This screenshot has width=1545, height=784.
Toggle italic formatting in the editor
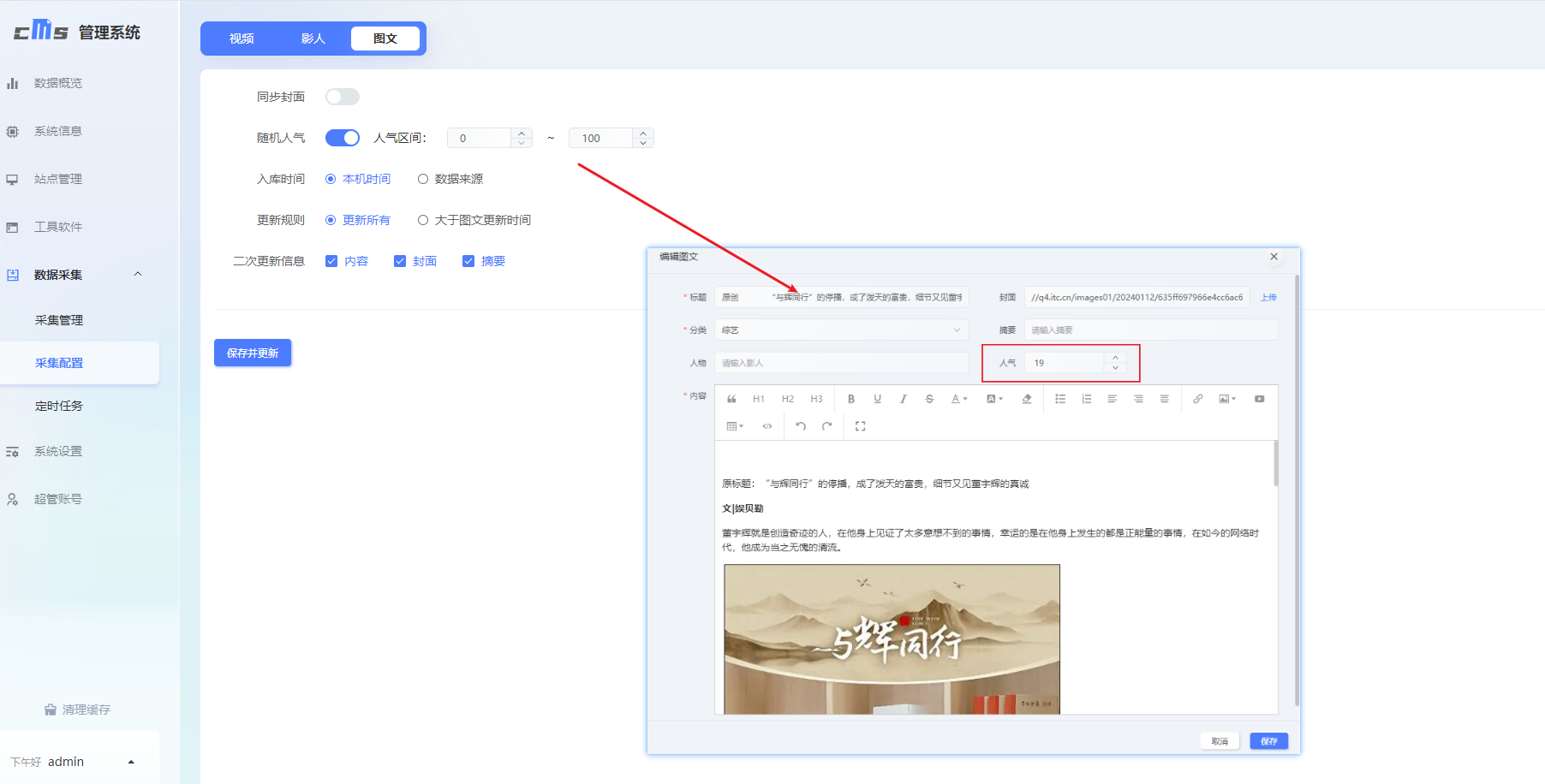(903, 399)
